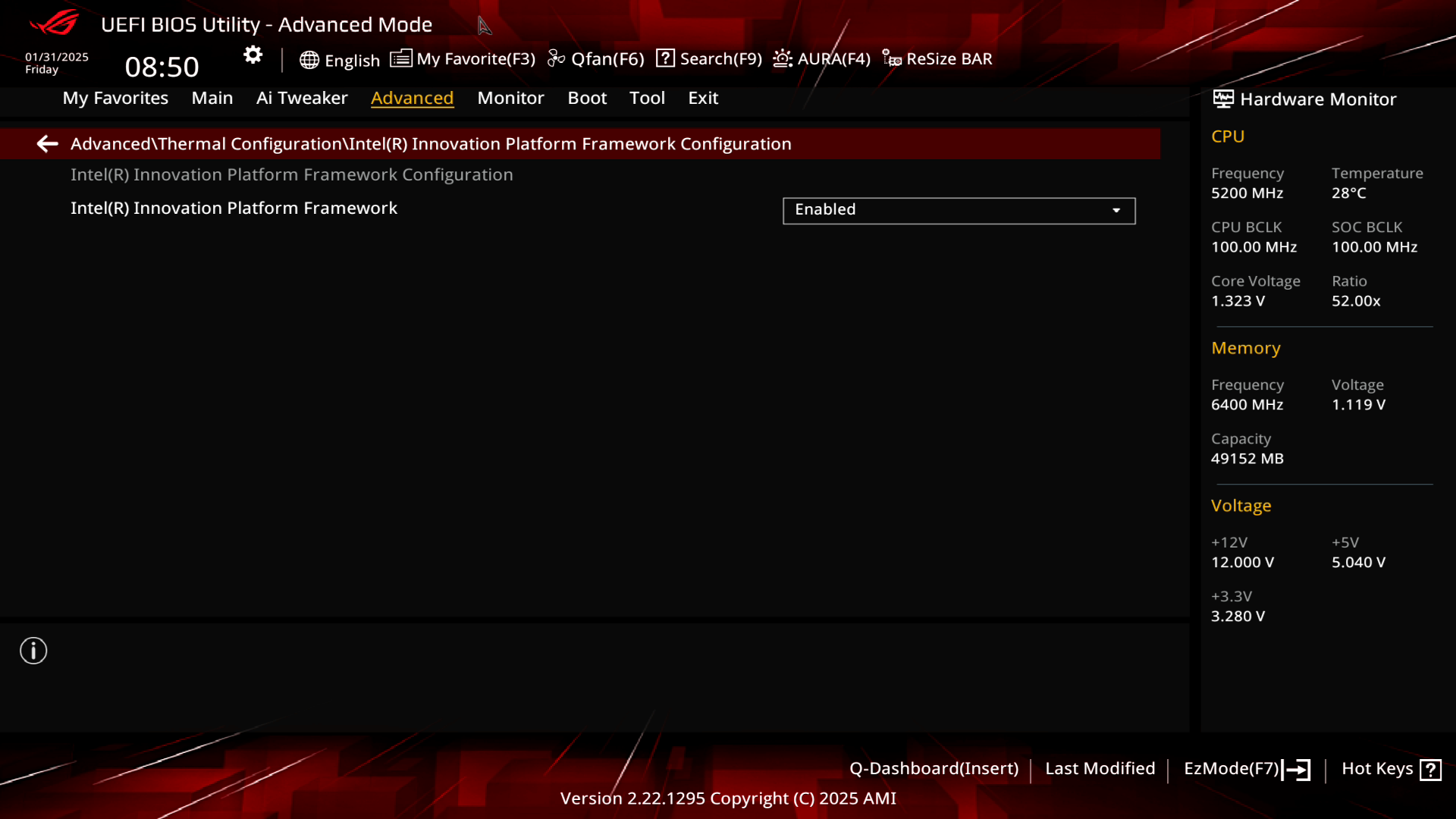
Task: Click the info icon at bottom left
Action: tap(33, 651)
